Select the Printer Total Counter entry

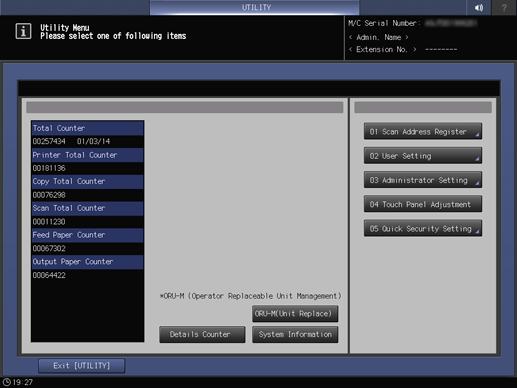click(87, 155)
